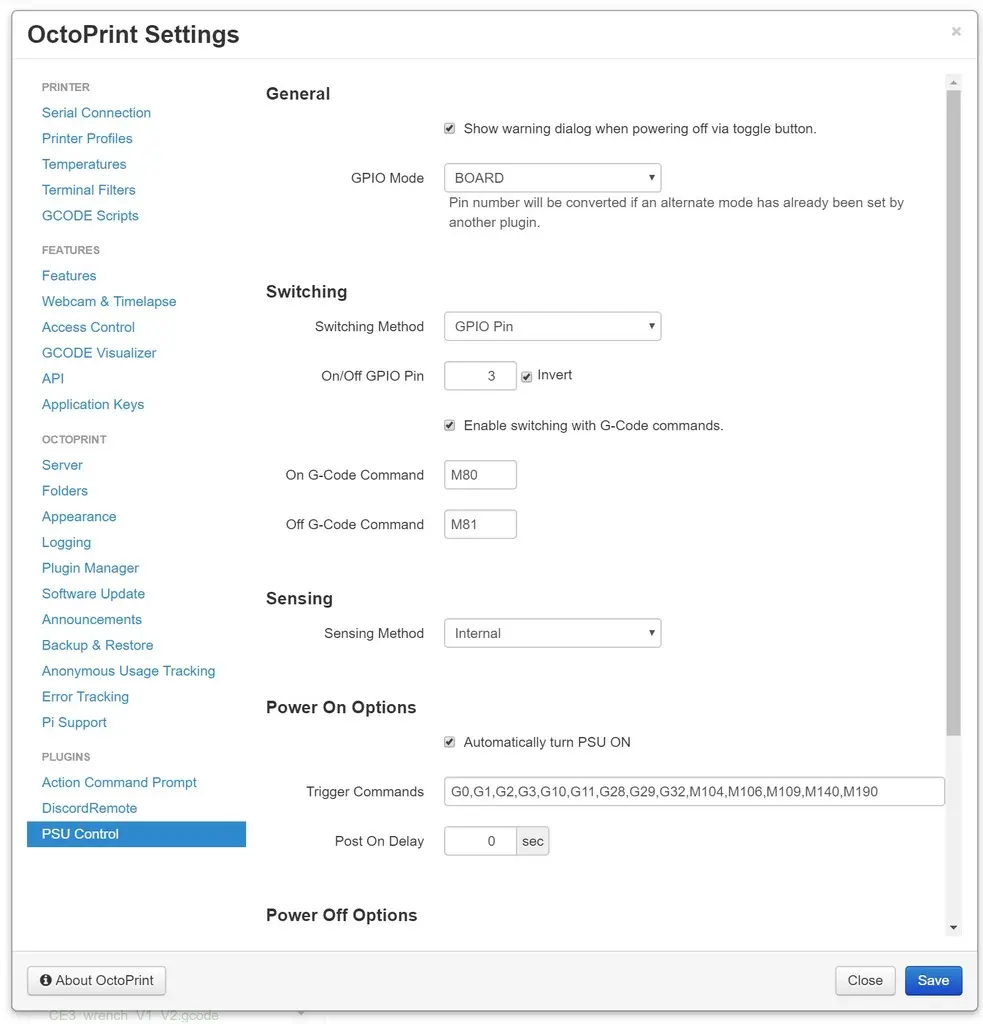Click the Post On Delay field
The image size is (983, 1024).
[480, 841]
